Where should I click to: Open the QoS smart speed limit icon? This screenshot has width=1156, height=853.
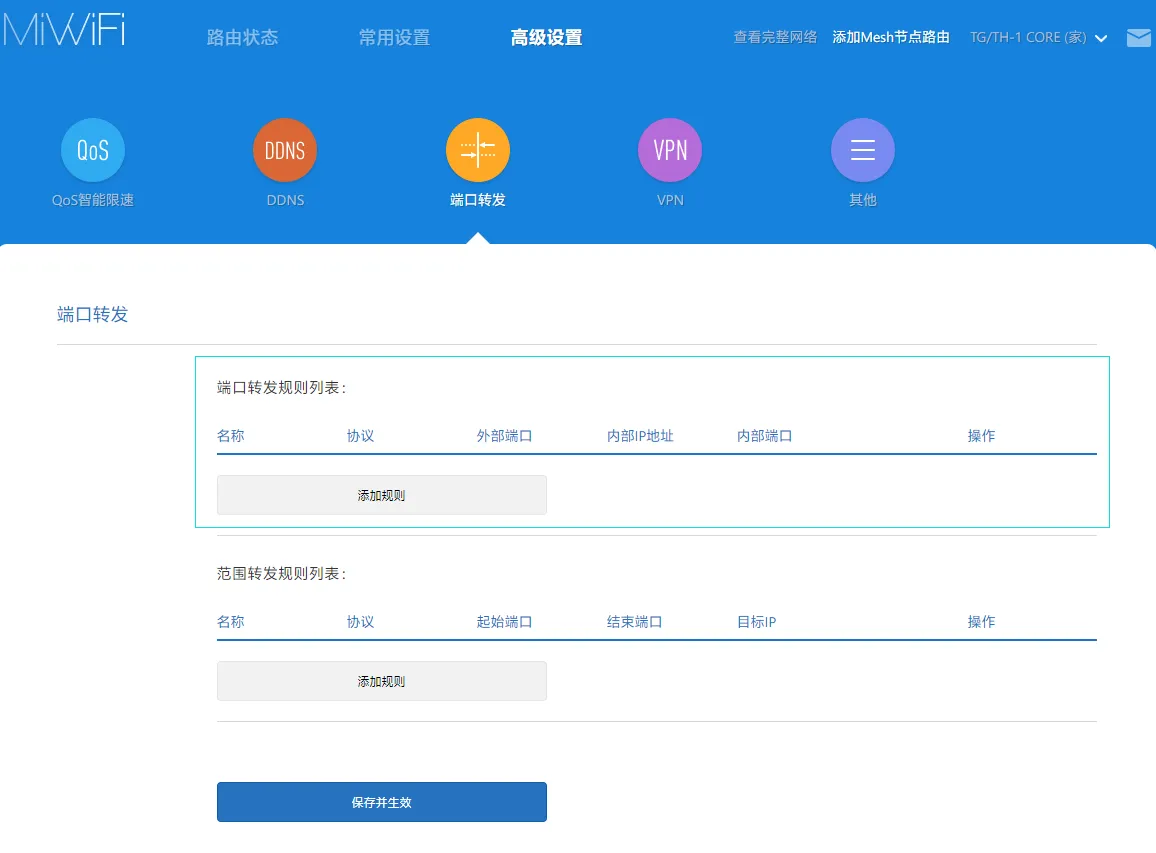click(93, 150)
